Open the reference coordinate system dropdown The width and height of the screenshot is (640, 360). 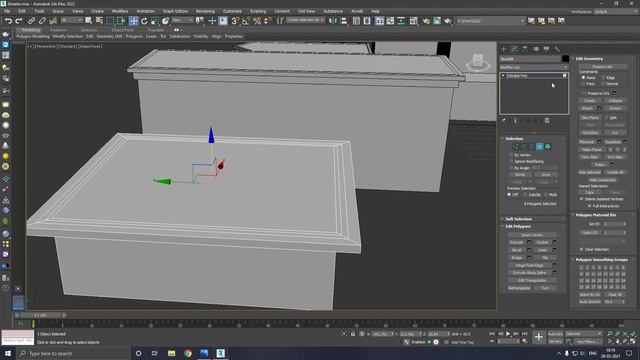coord(182,20)
